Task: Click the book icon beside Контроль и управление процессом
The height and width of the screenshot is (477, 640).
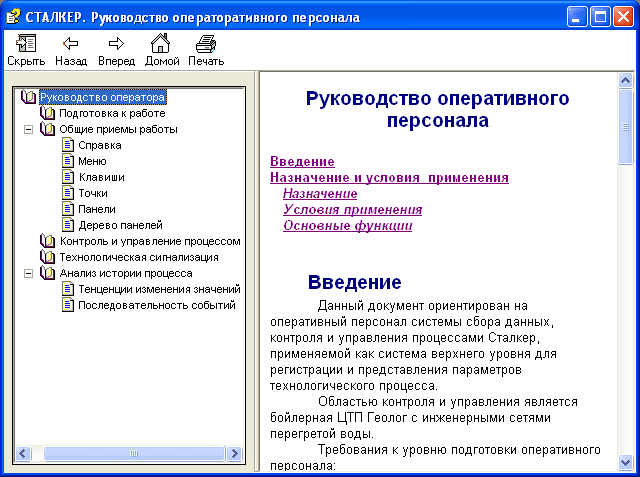Action: [x=47, y=241]
